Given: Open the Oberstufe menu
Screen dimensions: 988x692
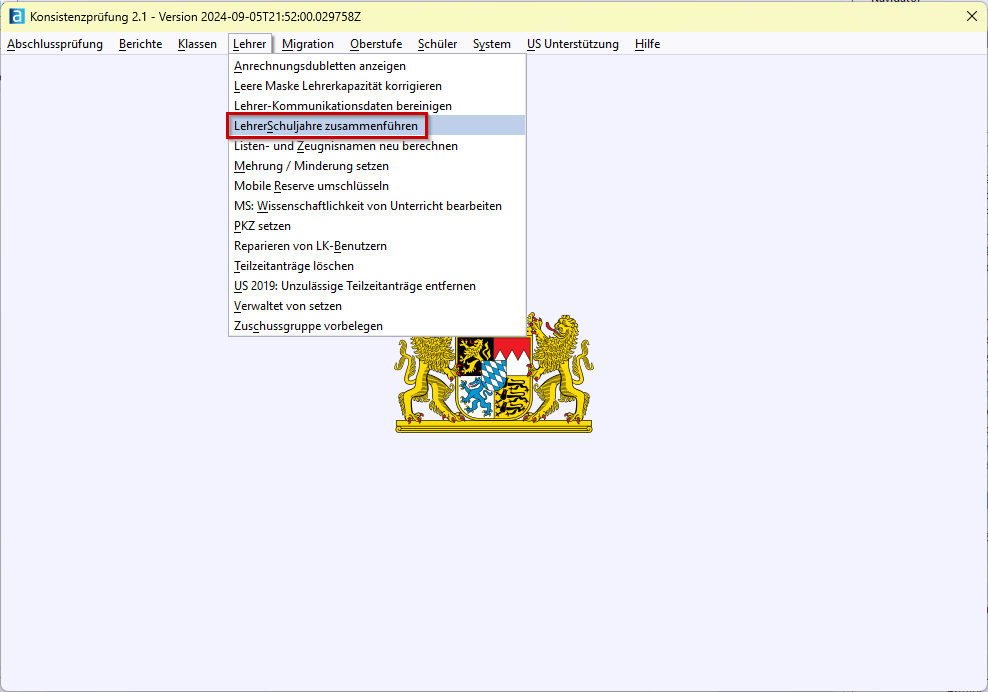Looking at the screenshot, I should pyautogui.click(x=376, y=44).
